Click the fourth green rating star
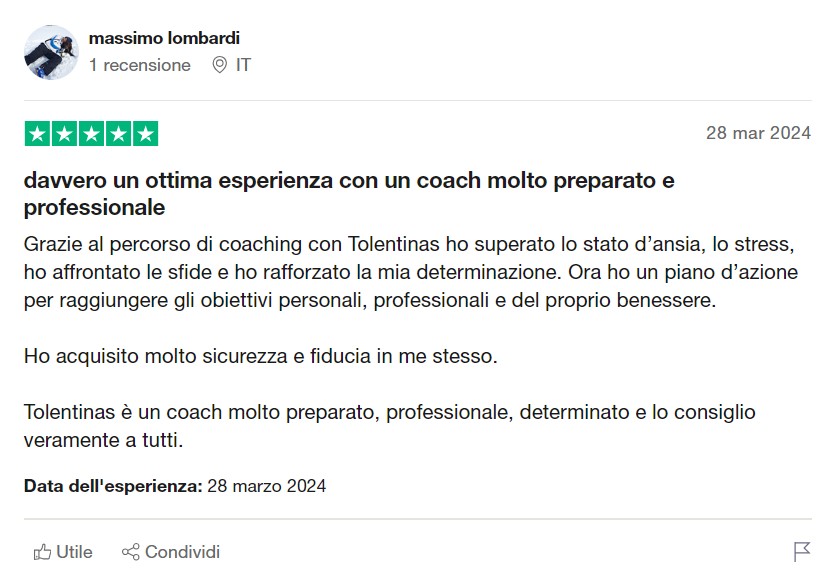Screen dimensions: 835x581 118,134
